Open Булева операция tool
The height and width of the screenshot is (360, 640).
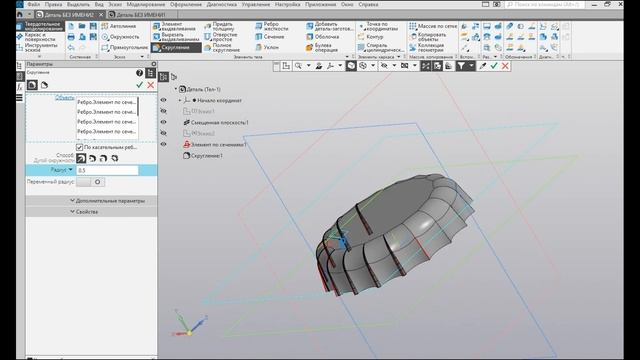point(322,47)
